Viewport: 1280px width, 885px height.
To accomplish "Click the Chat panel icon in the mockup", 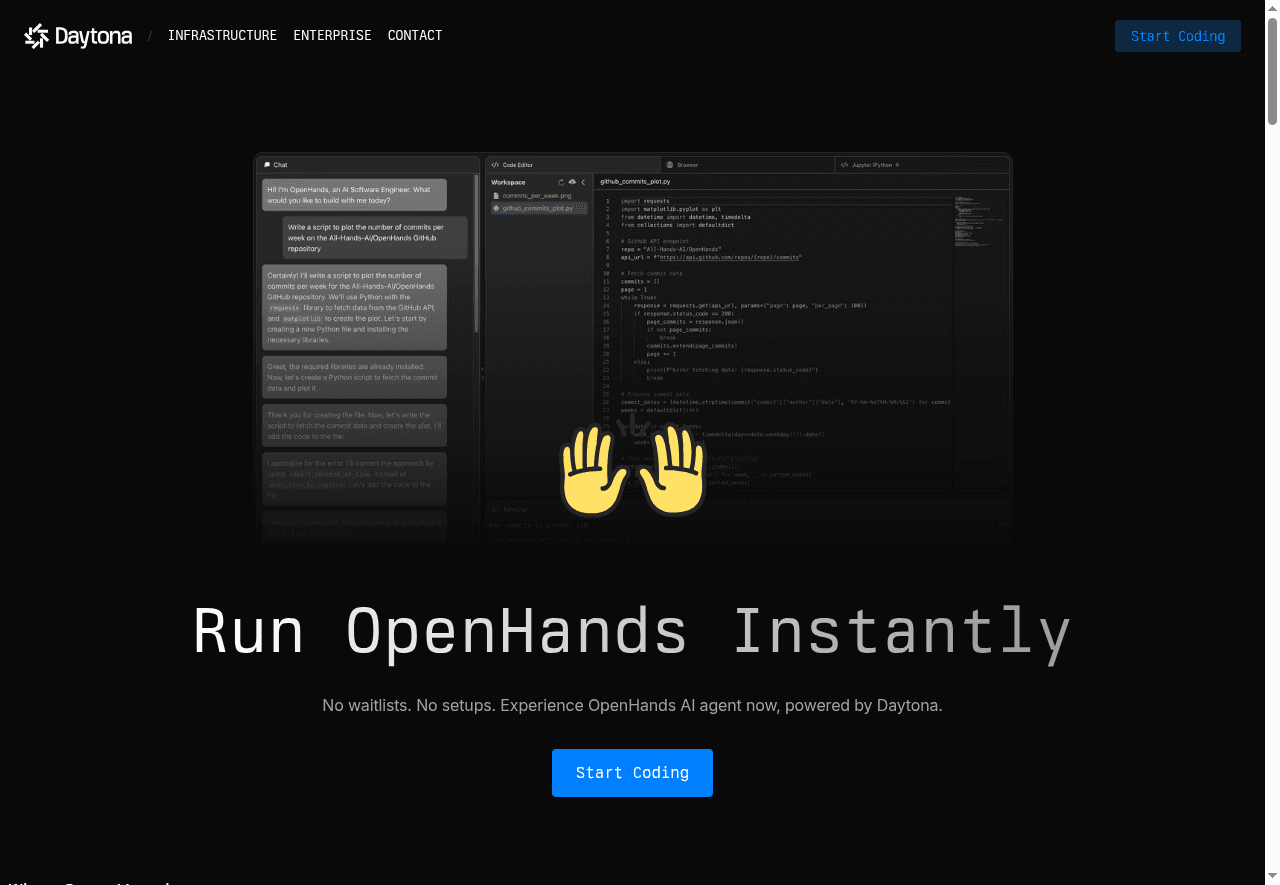I will click(267, 164).
